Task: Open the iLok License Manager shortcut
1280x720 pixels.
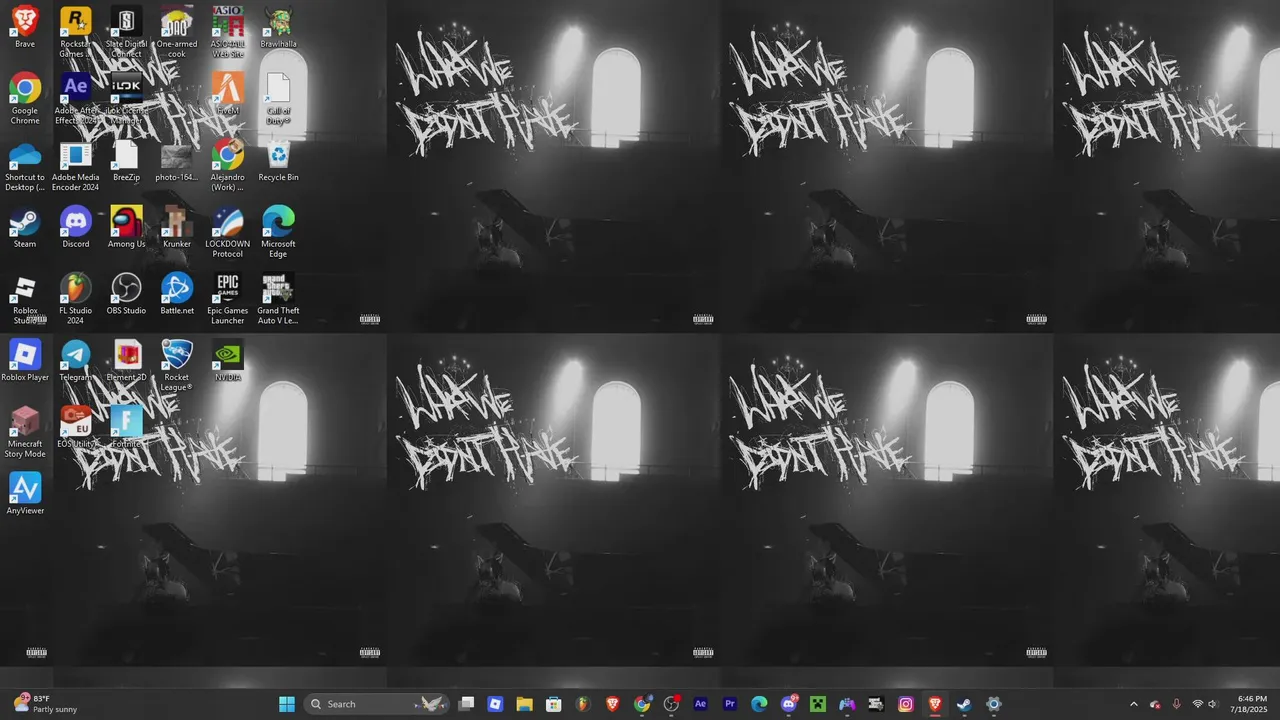Action: tap(126, 98)
